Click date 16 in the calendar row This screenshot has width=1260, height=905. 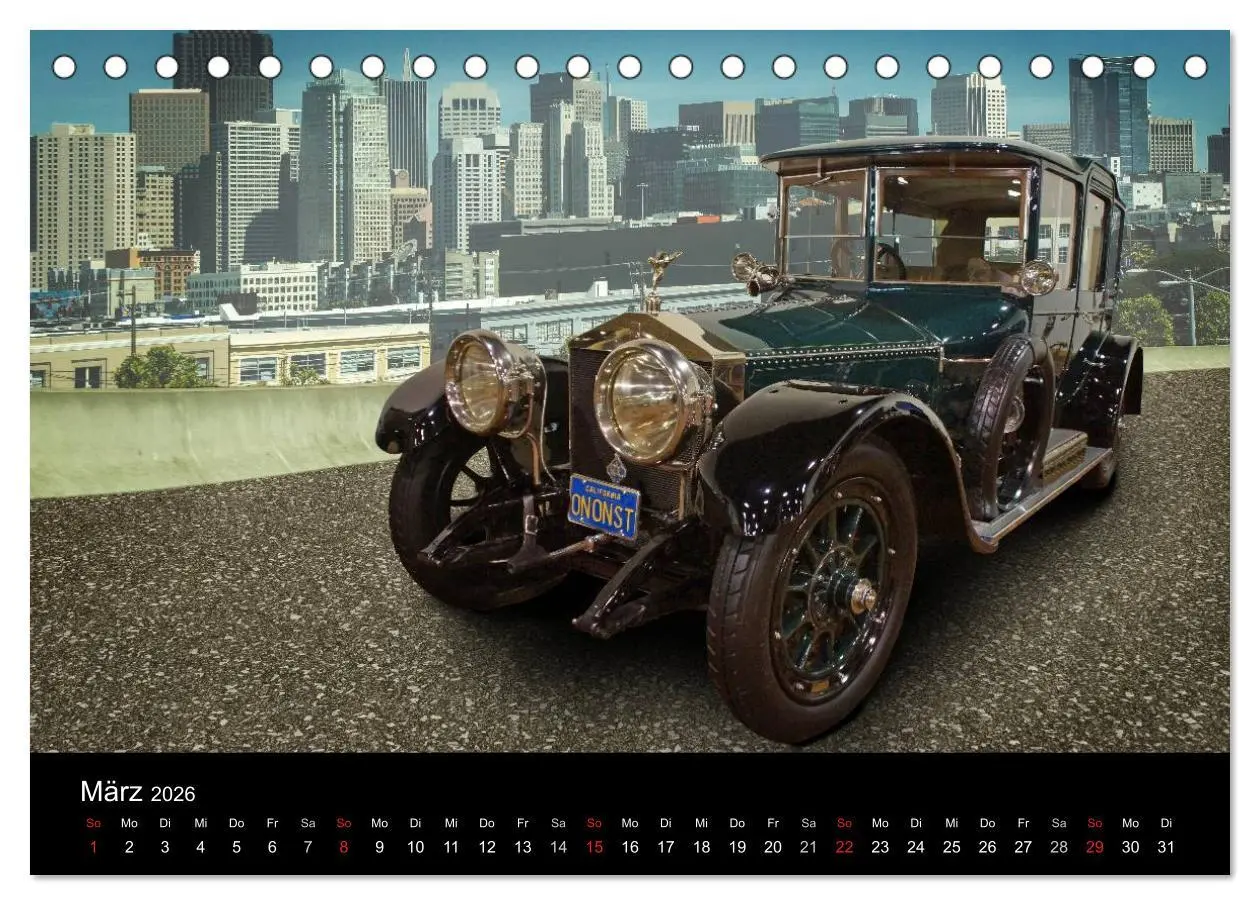pyautogui.click(x=630, y=847)
